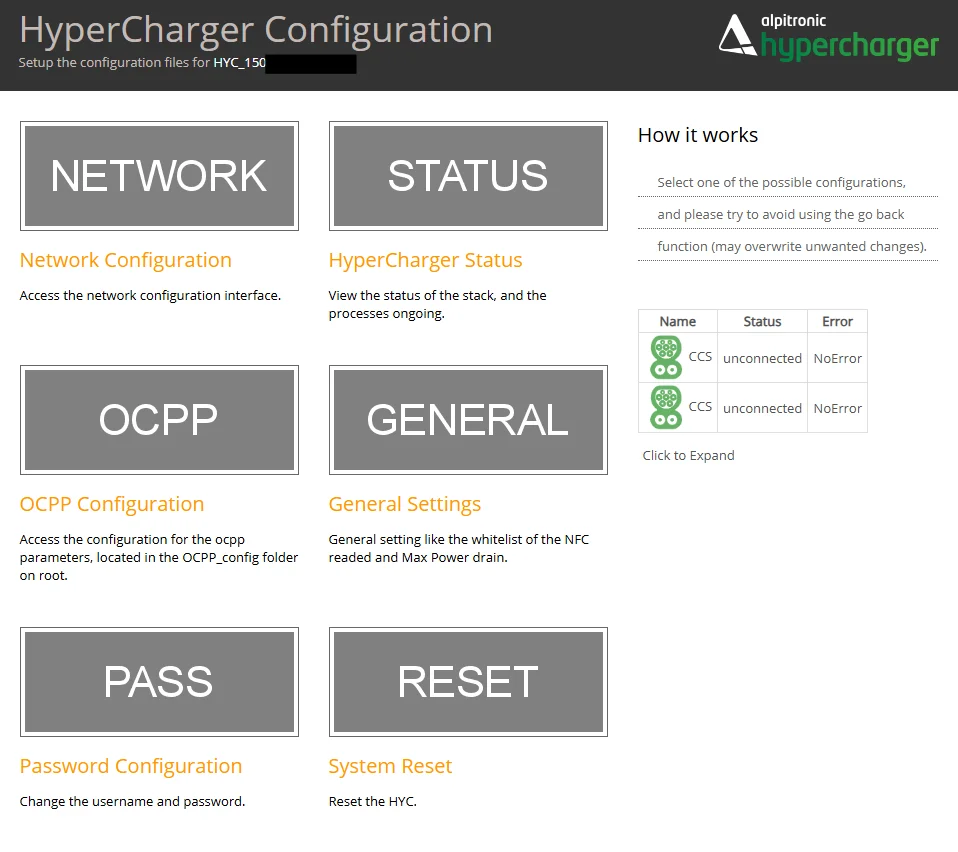Click the Error column header
Viewport: 958px width, 852px height.
tap(837, 321)
